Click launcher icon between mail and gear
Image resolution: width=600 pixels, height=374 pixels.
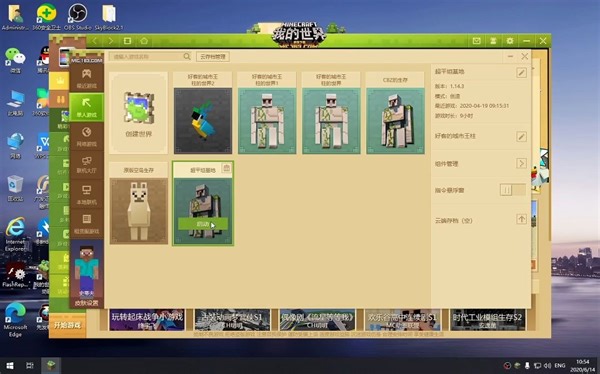tap(493, 41)
